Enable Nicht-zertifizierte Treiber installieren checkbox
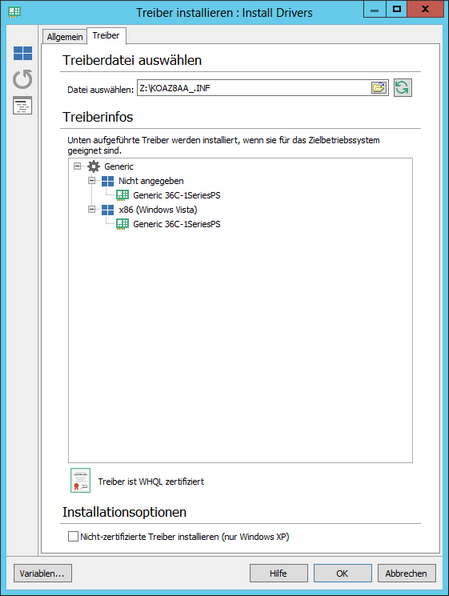 point(73,536)
